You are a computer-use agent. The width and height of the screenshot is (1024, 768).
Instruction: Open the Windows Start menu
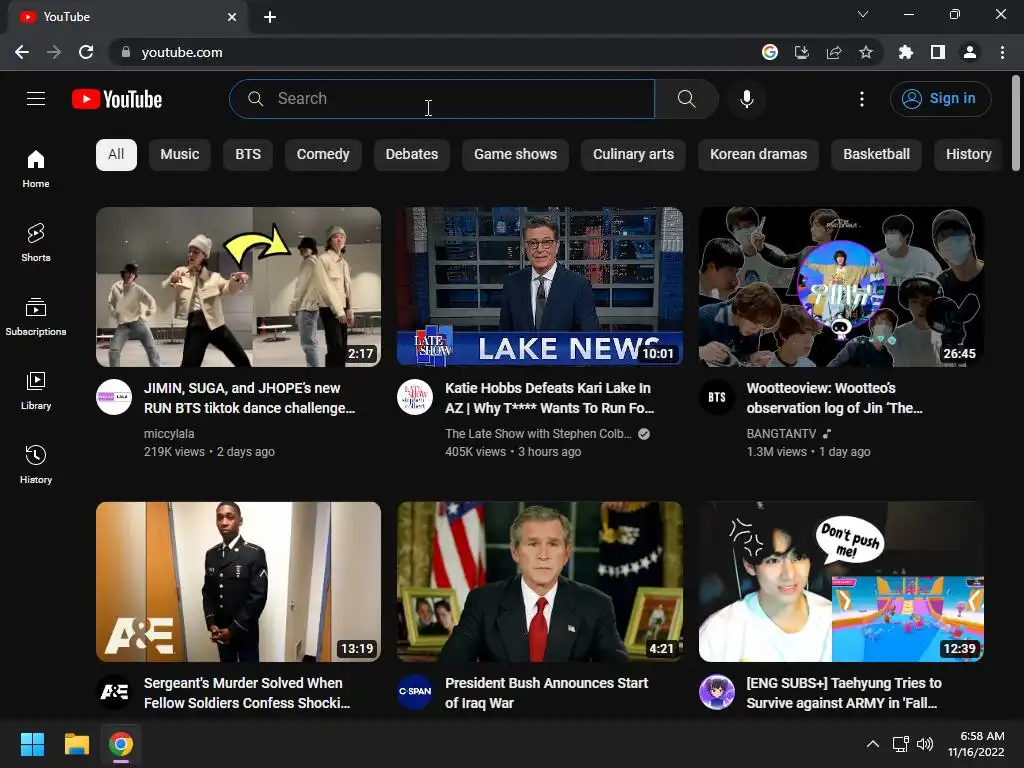coord(32,744)
